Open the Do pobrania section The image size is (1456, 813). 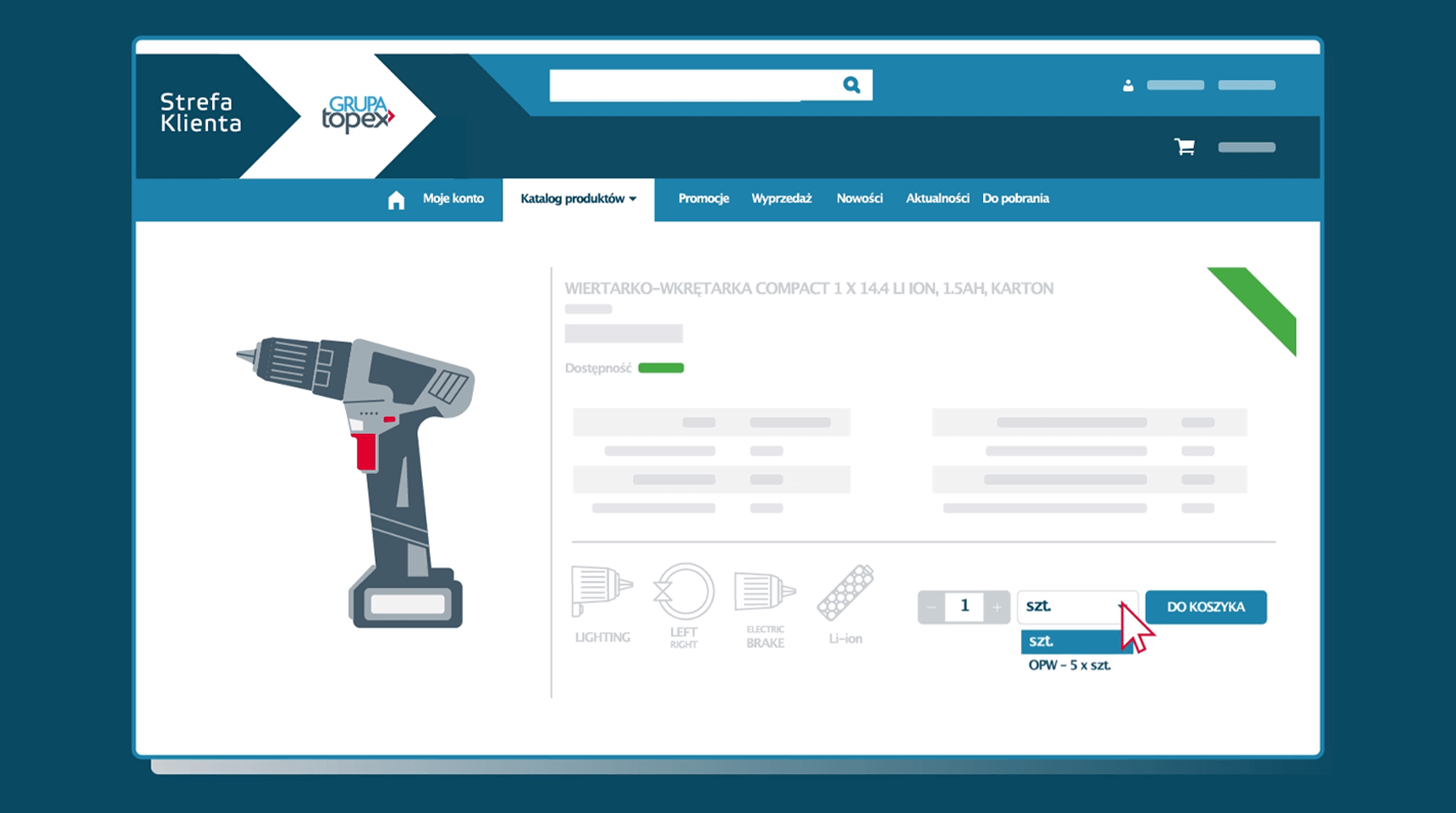[1015, 199]
